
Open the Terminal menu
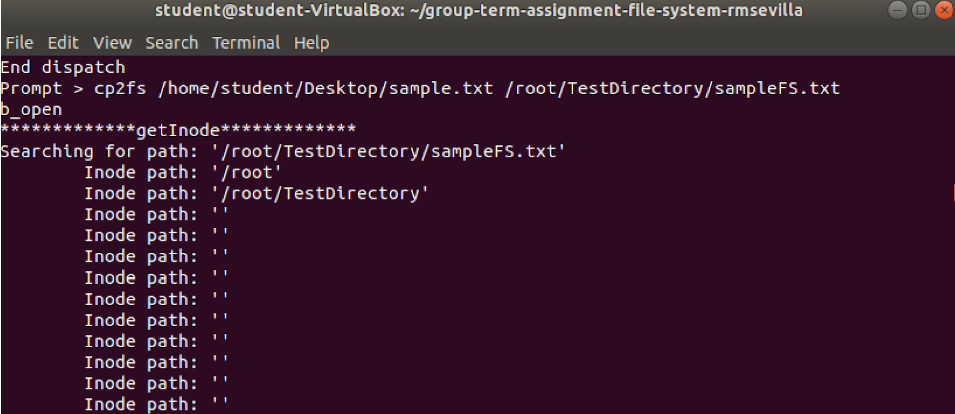click(x=246, y=43)
